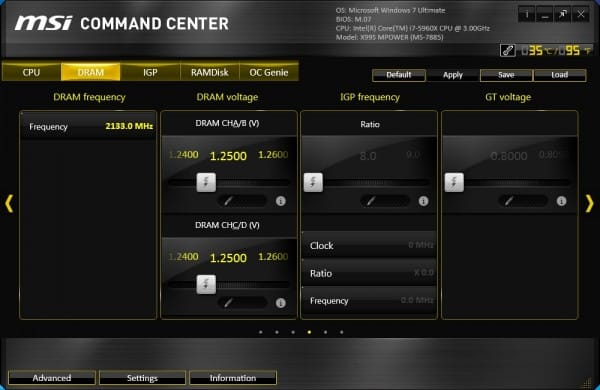Click the first page indicator dot
The image size is (600, 390).
(261, 332)
